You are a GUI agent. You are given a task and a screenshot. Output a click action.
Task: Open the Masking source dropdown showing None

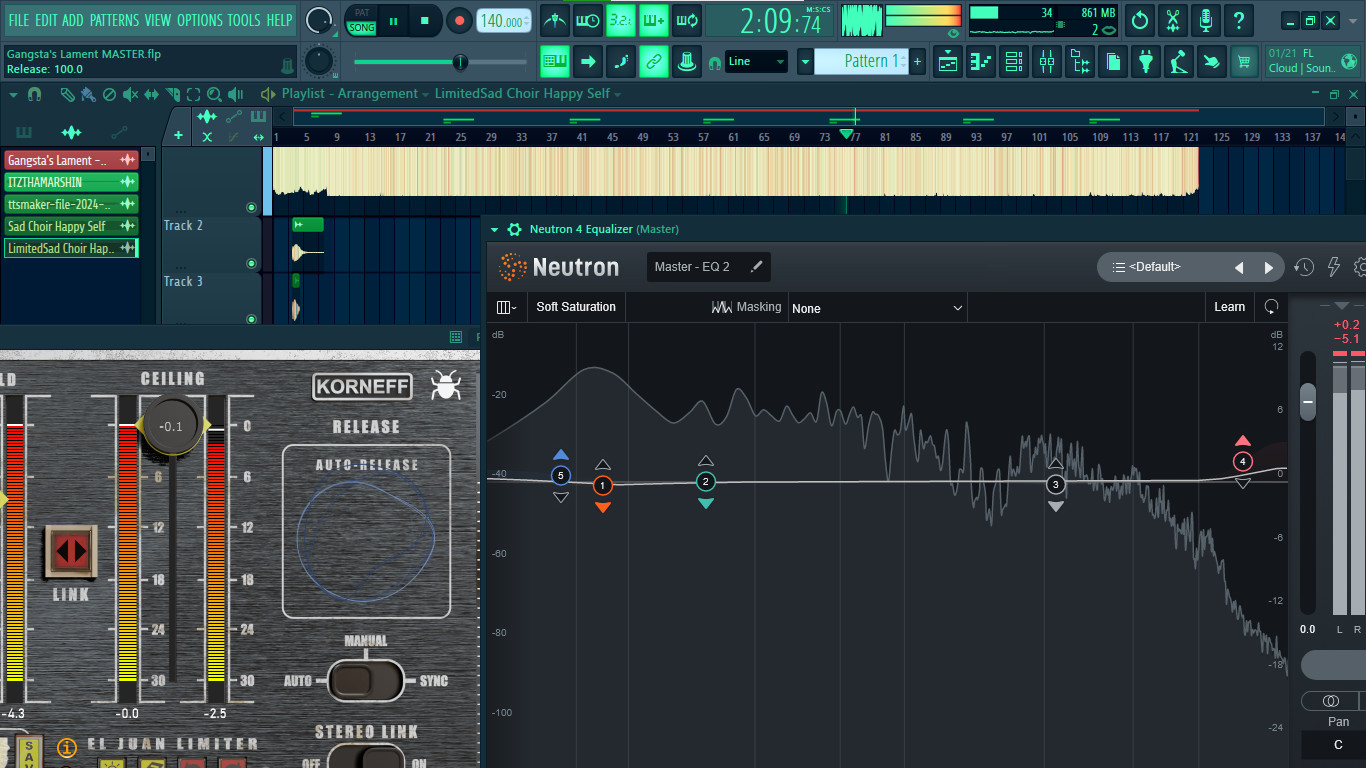click(x=877, y=308)
